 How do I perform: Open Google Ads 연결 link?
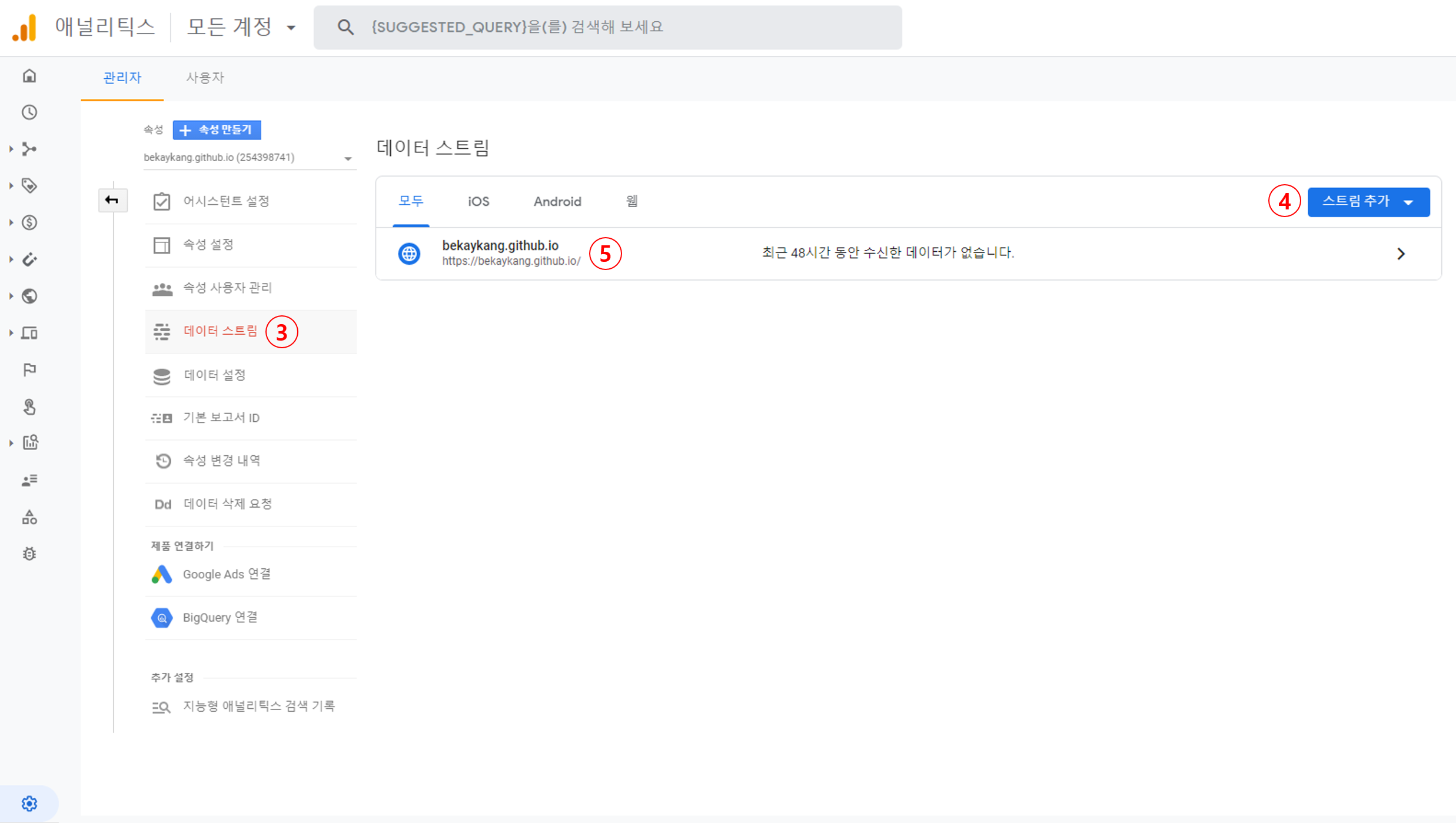(227, 574)
